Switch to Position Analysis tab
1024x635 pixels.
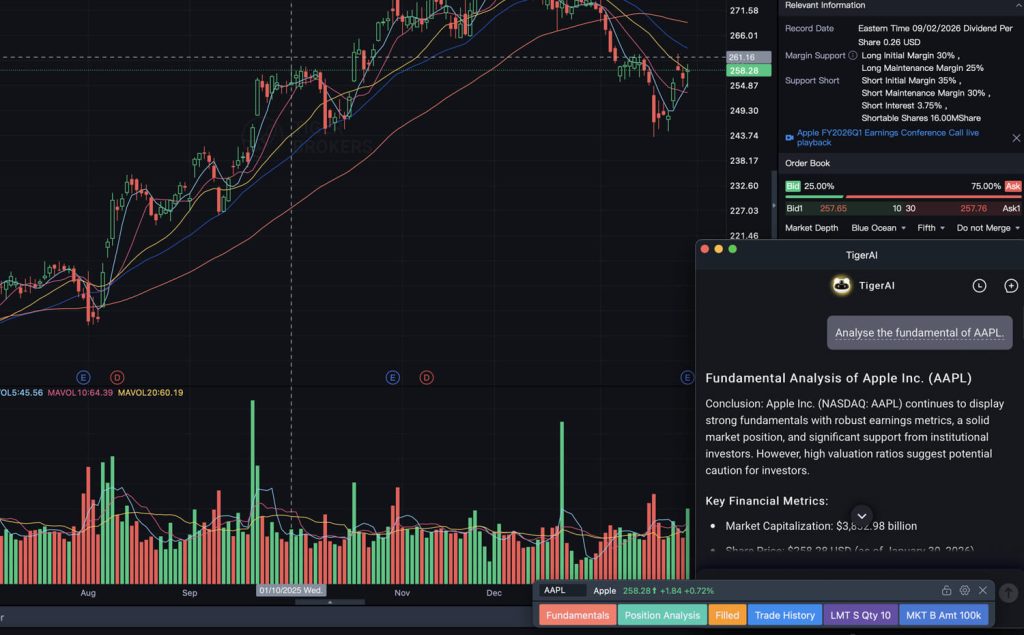tap(662, 615)
